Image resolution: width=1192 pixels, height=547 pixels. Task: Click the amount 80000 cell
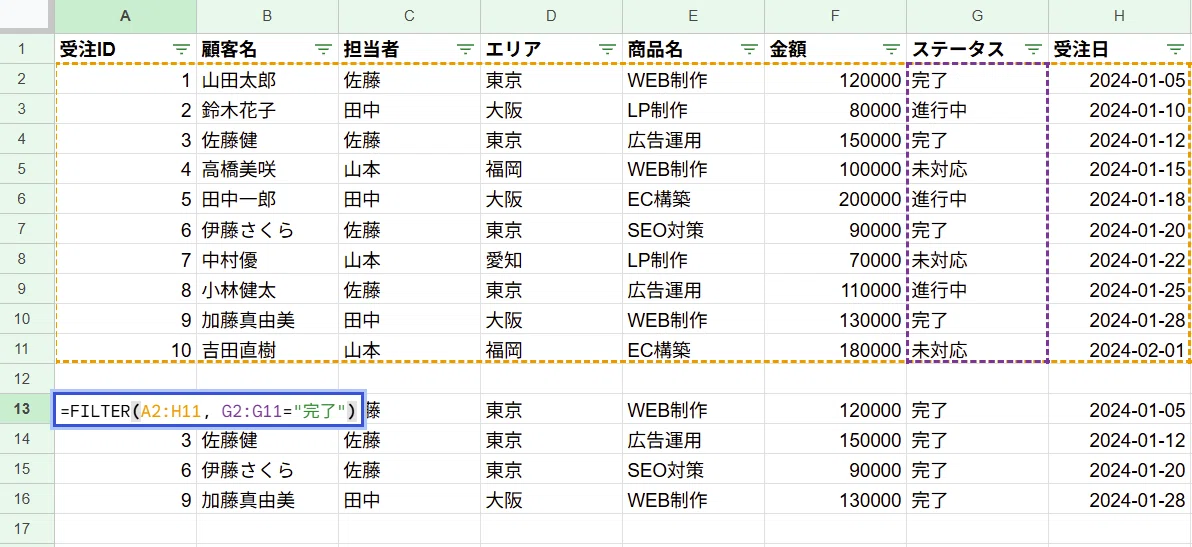(x=835, y=110)
